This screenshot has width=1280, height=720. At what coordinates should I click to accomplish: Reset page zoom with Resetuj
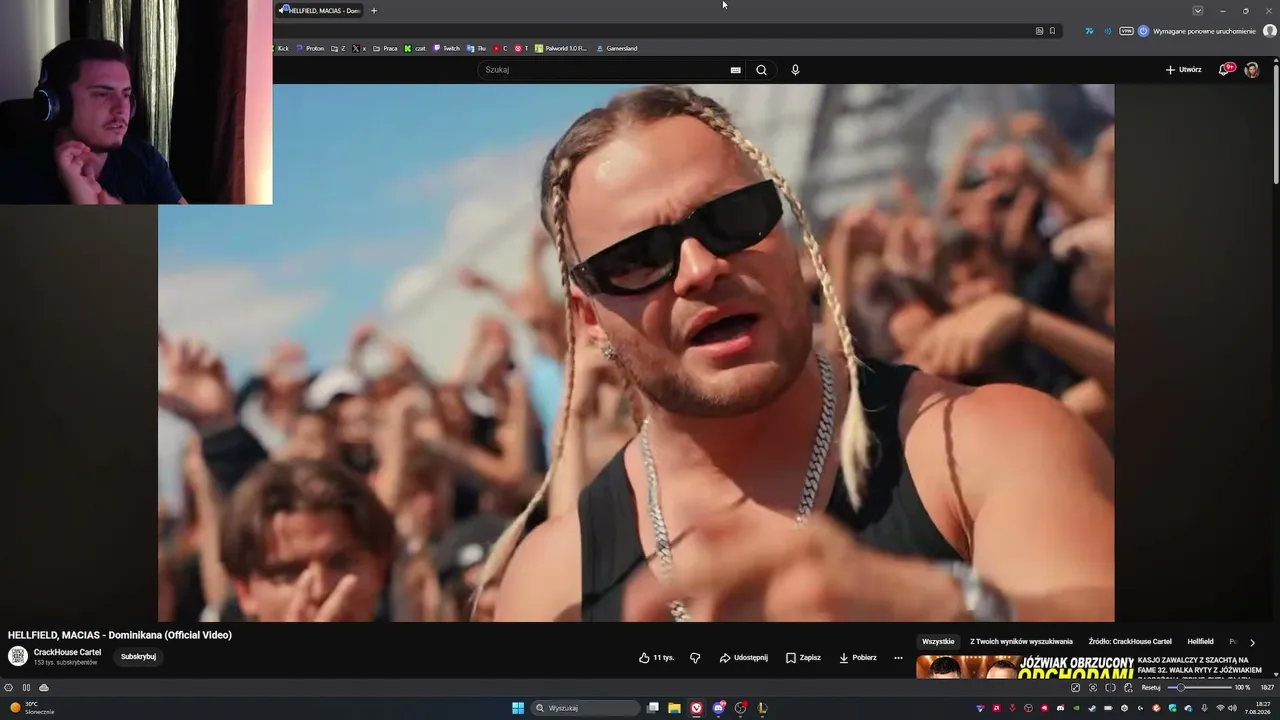[1151, 688]
